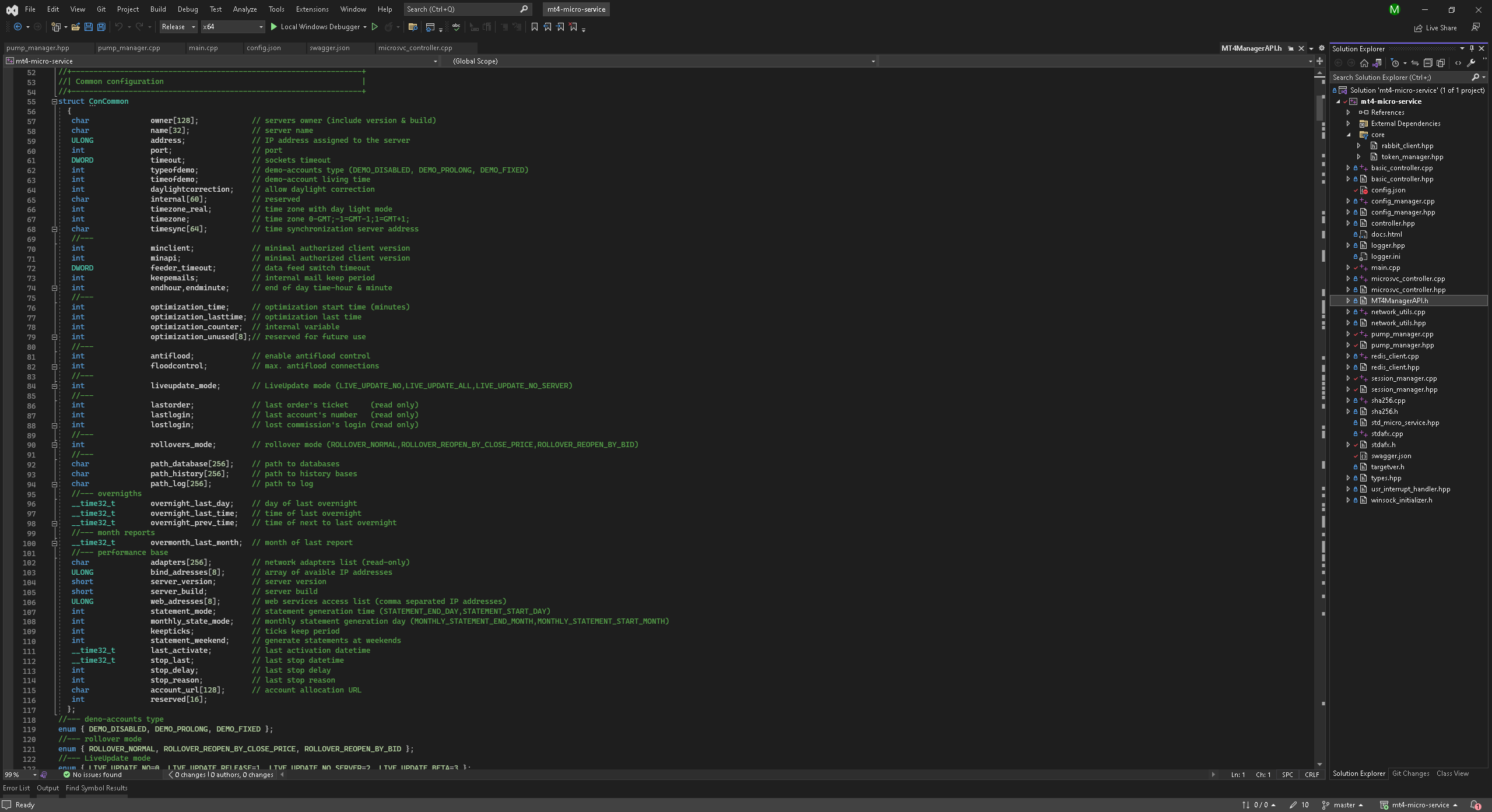Viewport: 1492px width, 812px height.
Task: Open the Git Changes panel tab
Action: (1410, 774)
